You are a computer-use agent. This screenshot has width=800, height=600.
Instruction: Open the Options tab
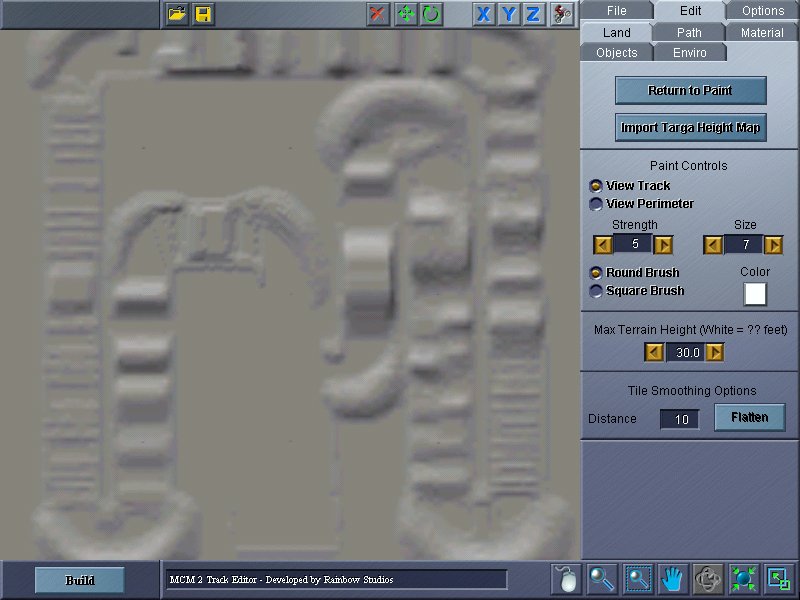[x=763, y=10]
